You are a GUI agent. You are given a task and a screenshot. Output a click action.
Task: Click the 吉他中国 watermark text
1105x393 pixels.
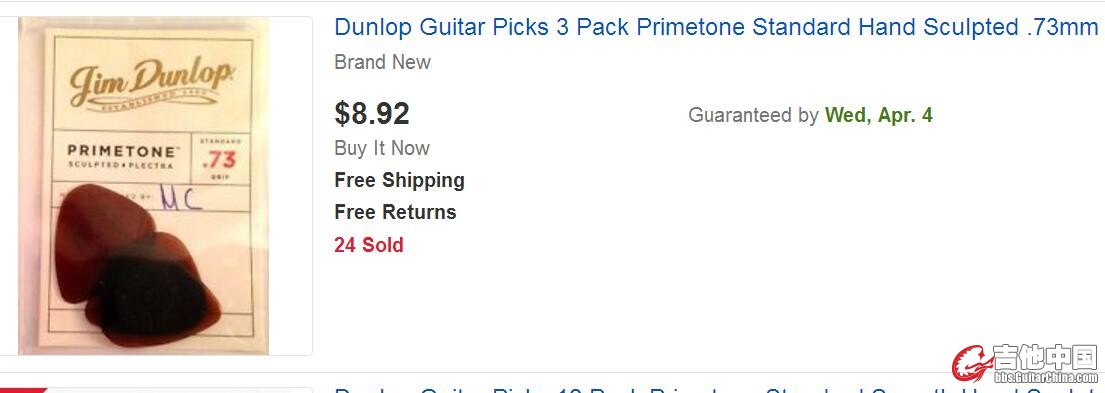point(1046,358)
